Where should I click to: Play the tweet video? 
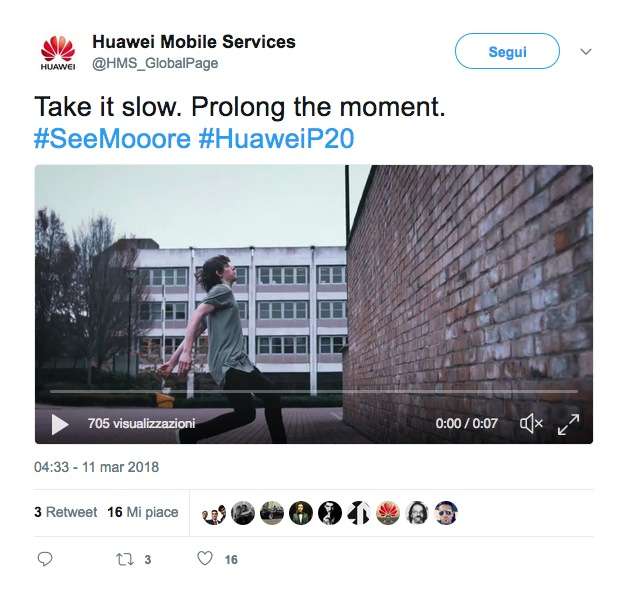[60, 424]
